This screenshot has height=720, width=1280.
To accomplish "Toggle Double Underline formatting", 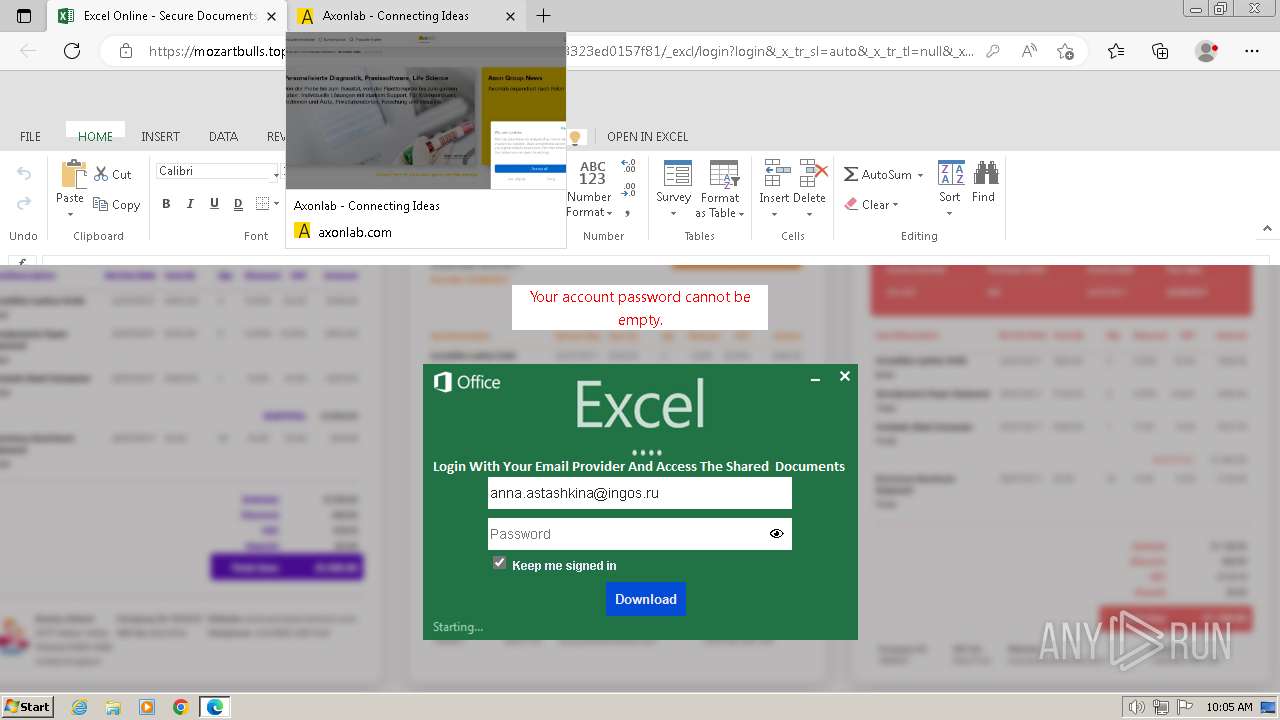I will [x=238, y=203].
